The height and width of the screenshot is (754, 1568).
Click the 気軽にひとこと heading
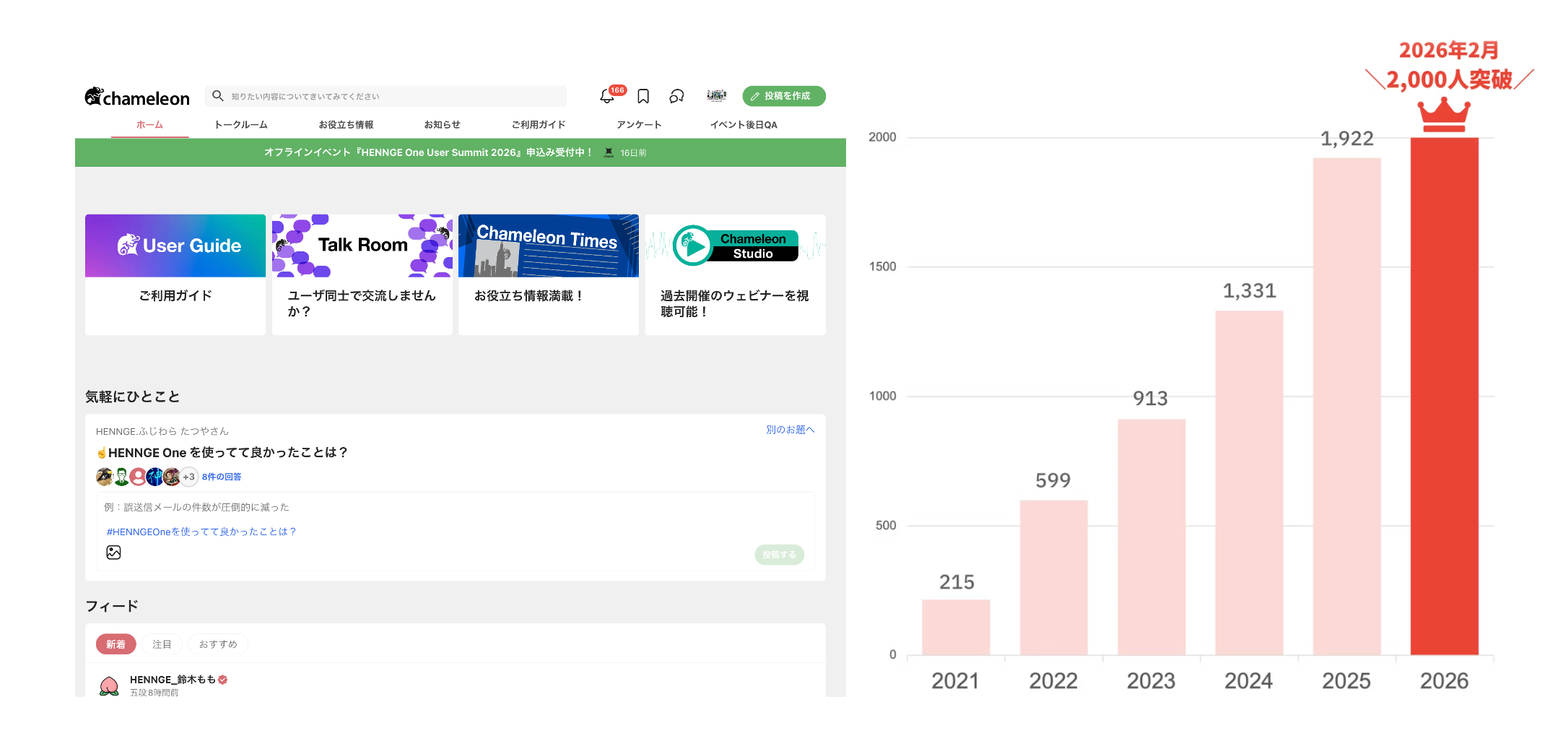point(133,396)
